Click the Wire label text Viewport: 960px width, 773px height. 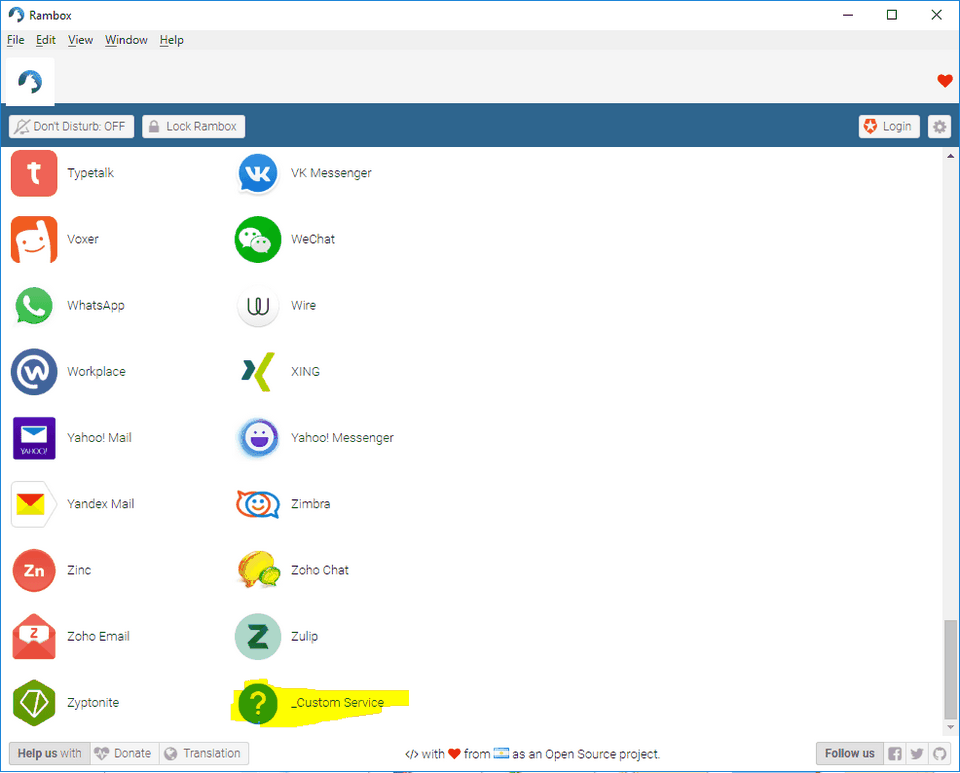point(304,305)
